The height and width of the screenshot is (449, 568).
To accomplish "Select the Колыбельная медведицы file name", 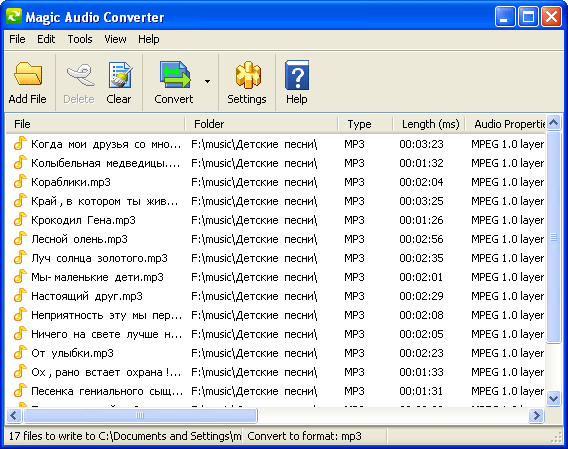I will click(x=106, y=163).
